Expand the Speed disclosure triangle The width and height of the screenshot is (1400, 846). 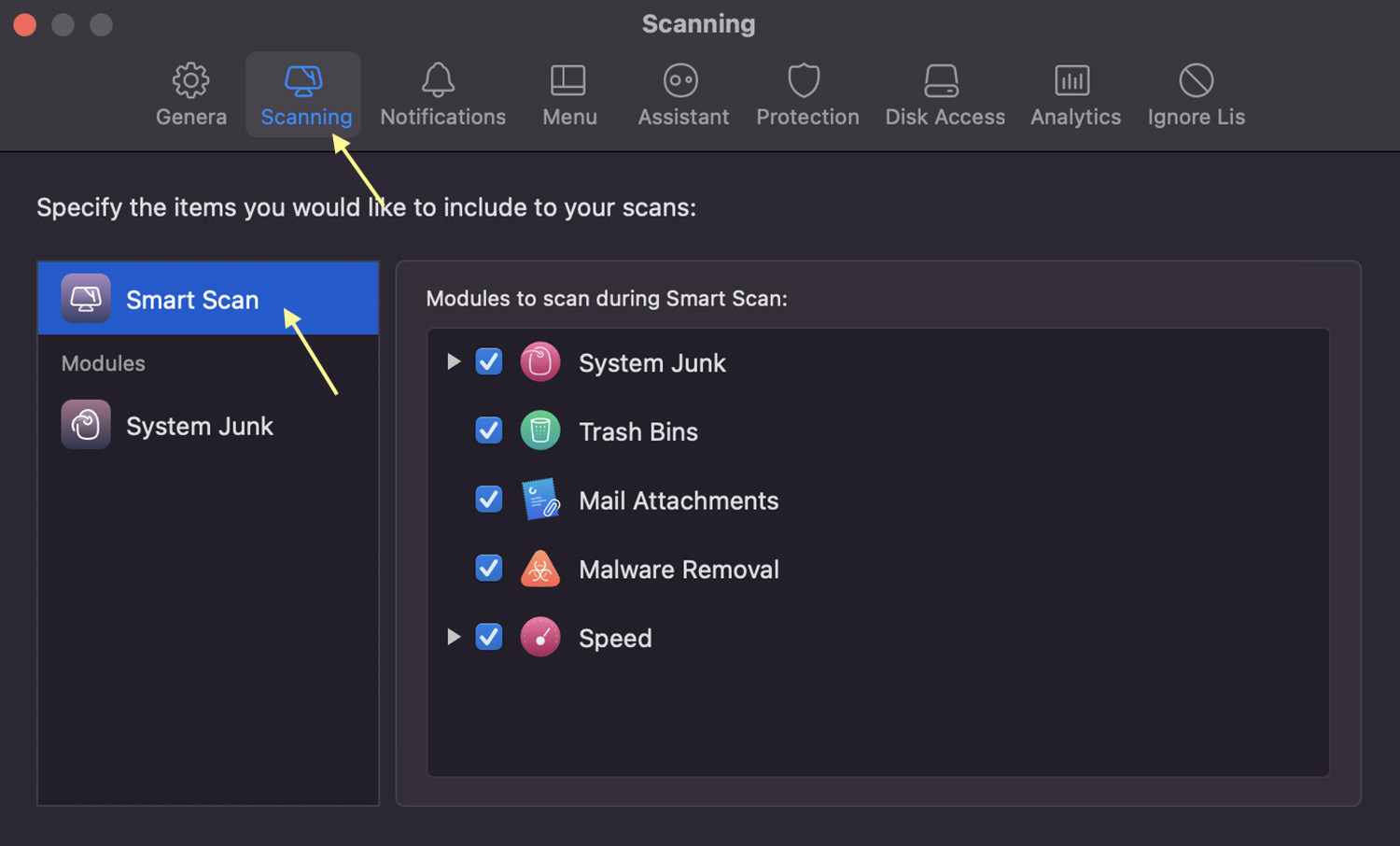pyautogui.click(x=454, y=637)
